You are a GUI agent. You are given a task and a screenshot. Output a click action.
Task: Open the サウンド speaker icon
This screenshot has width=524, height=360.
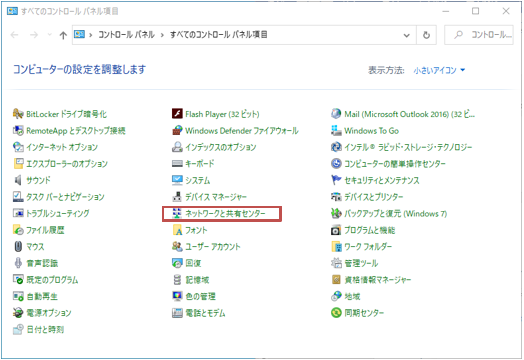(x=18, y=180)
